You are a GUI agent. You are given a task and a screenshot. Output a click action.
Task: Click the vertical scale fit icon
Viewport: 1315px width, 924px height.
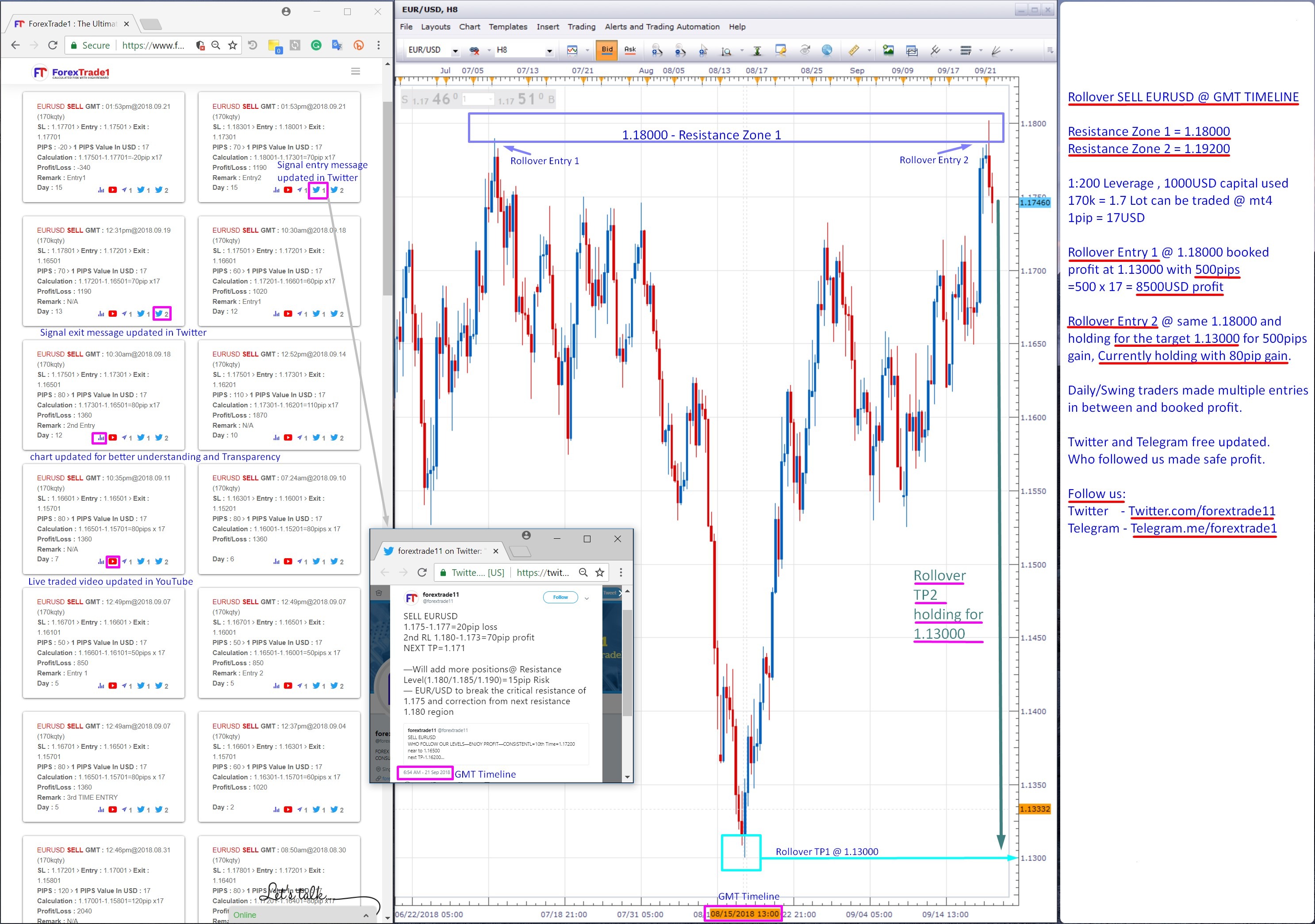click(757, 51)
